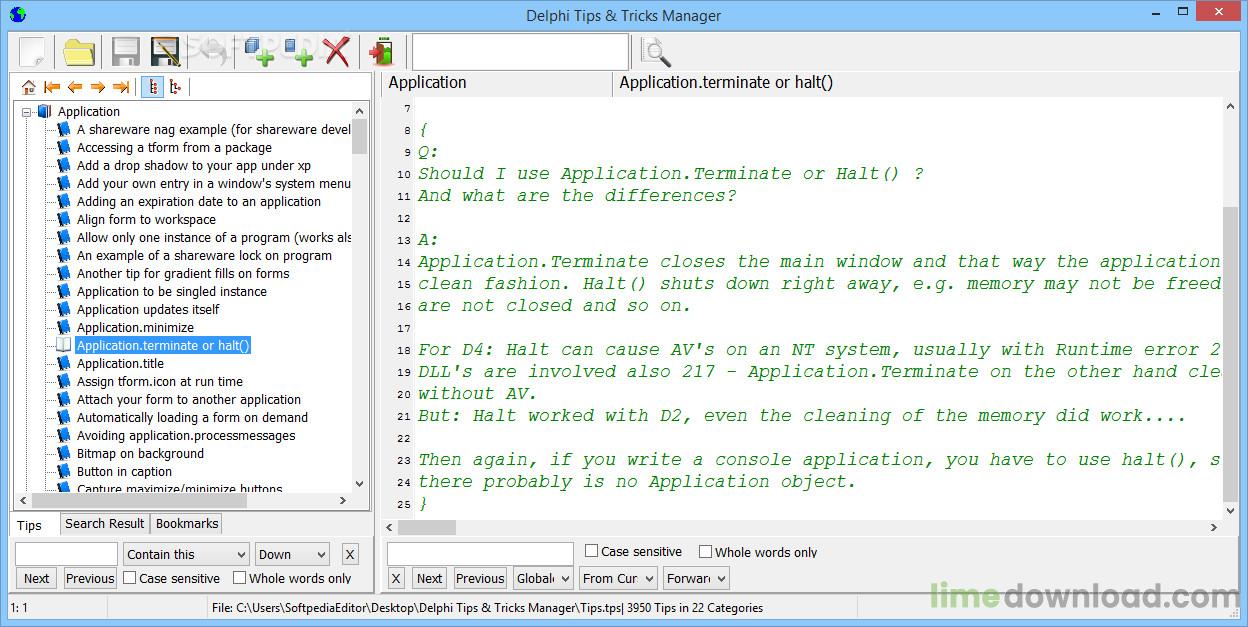
Task: Exit the application via the door icon
Action: [381, 51]
